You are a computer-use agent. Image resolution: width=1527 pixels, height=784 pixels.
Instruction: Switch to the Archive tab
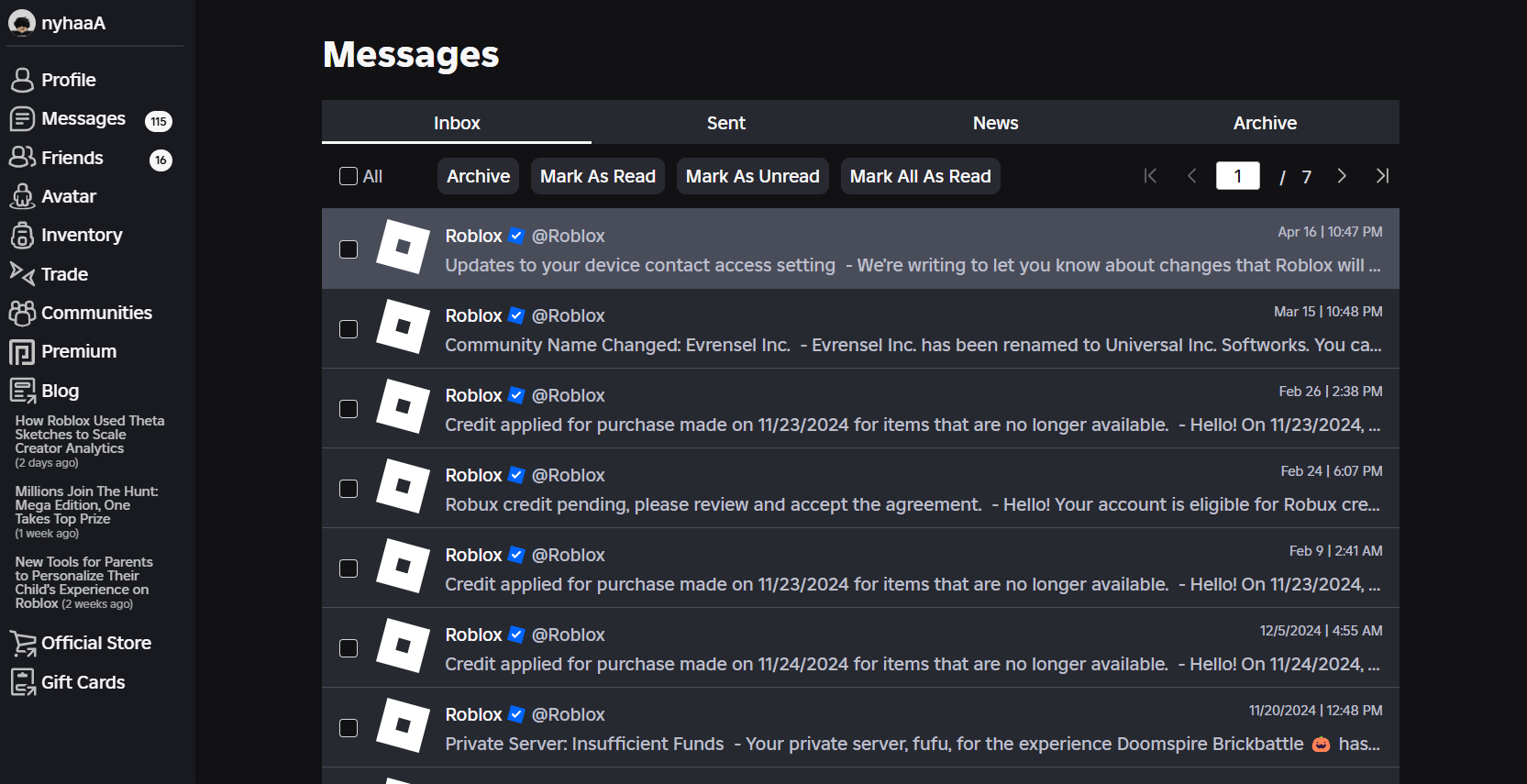1266,123
